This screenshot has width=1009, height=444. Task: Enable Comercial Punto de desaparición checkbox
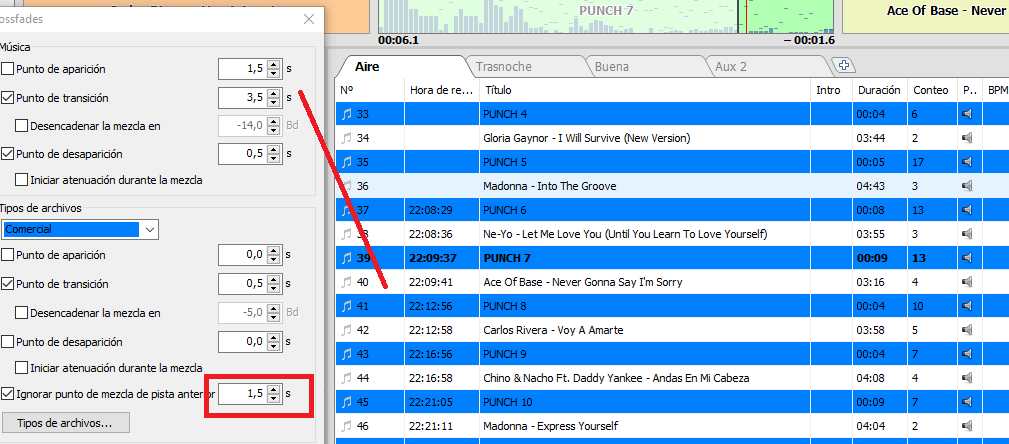coord(8,342)
